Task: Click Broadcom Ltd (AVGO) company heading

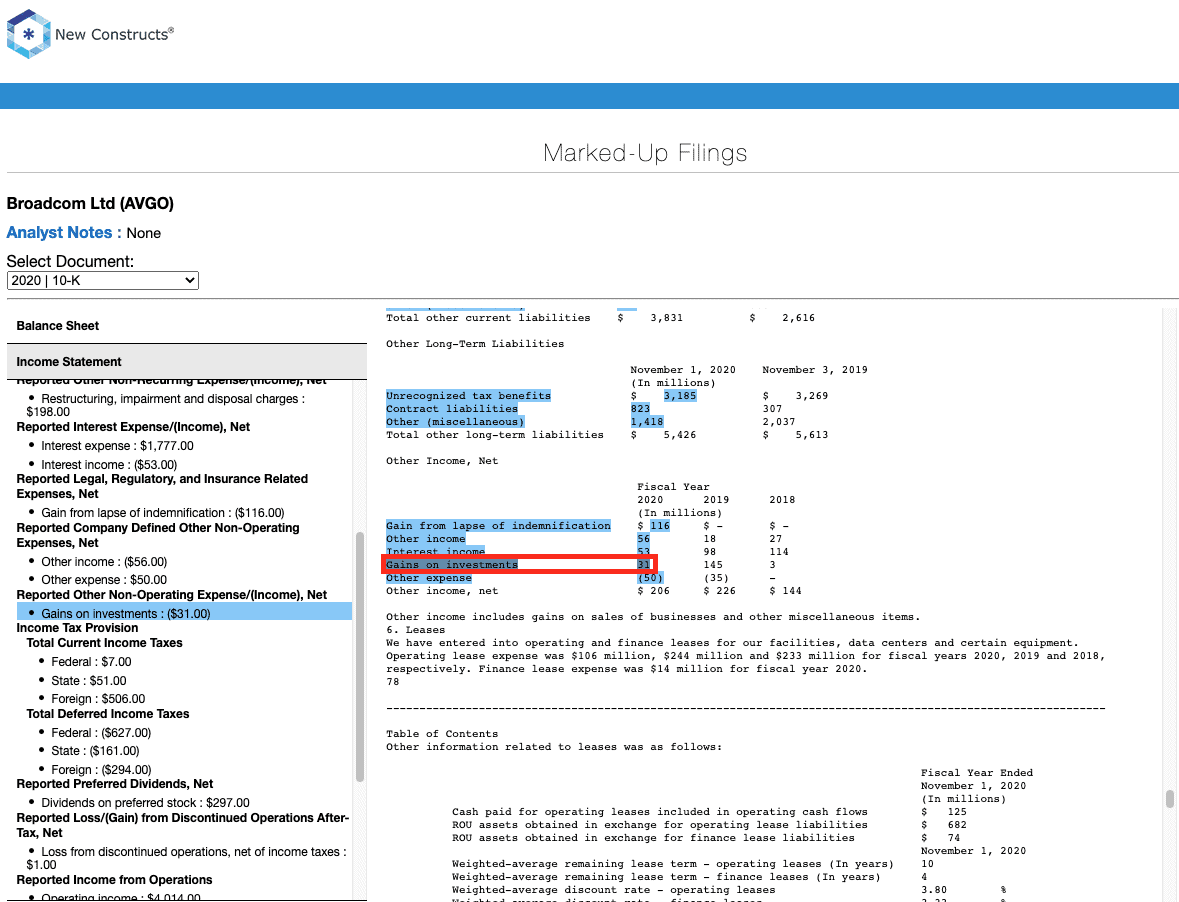Action: click(90, 204)
